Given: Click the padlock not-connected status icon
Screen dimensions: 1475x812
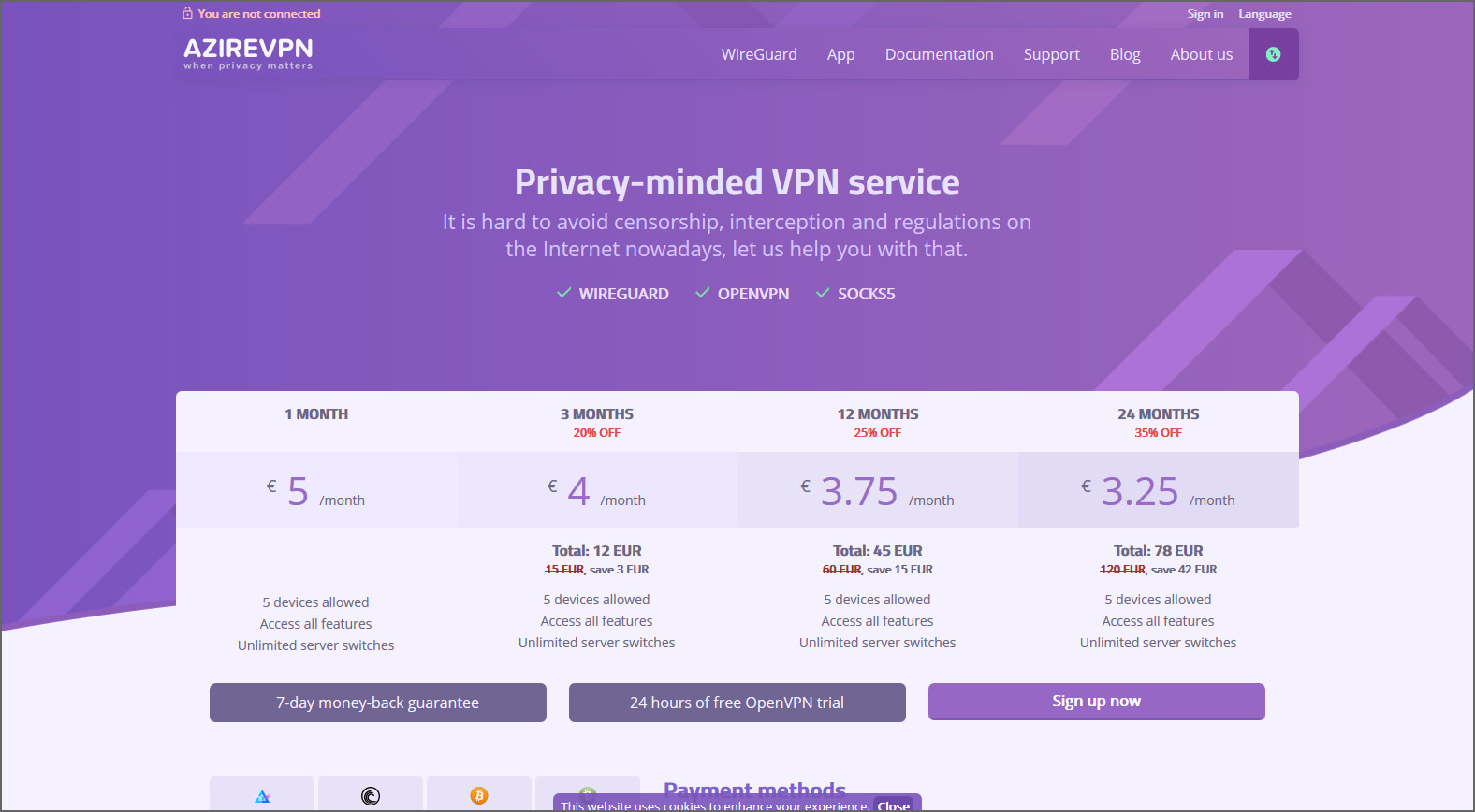Looking at the screenshot, I should [x=188, y=13].
